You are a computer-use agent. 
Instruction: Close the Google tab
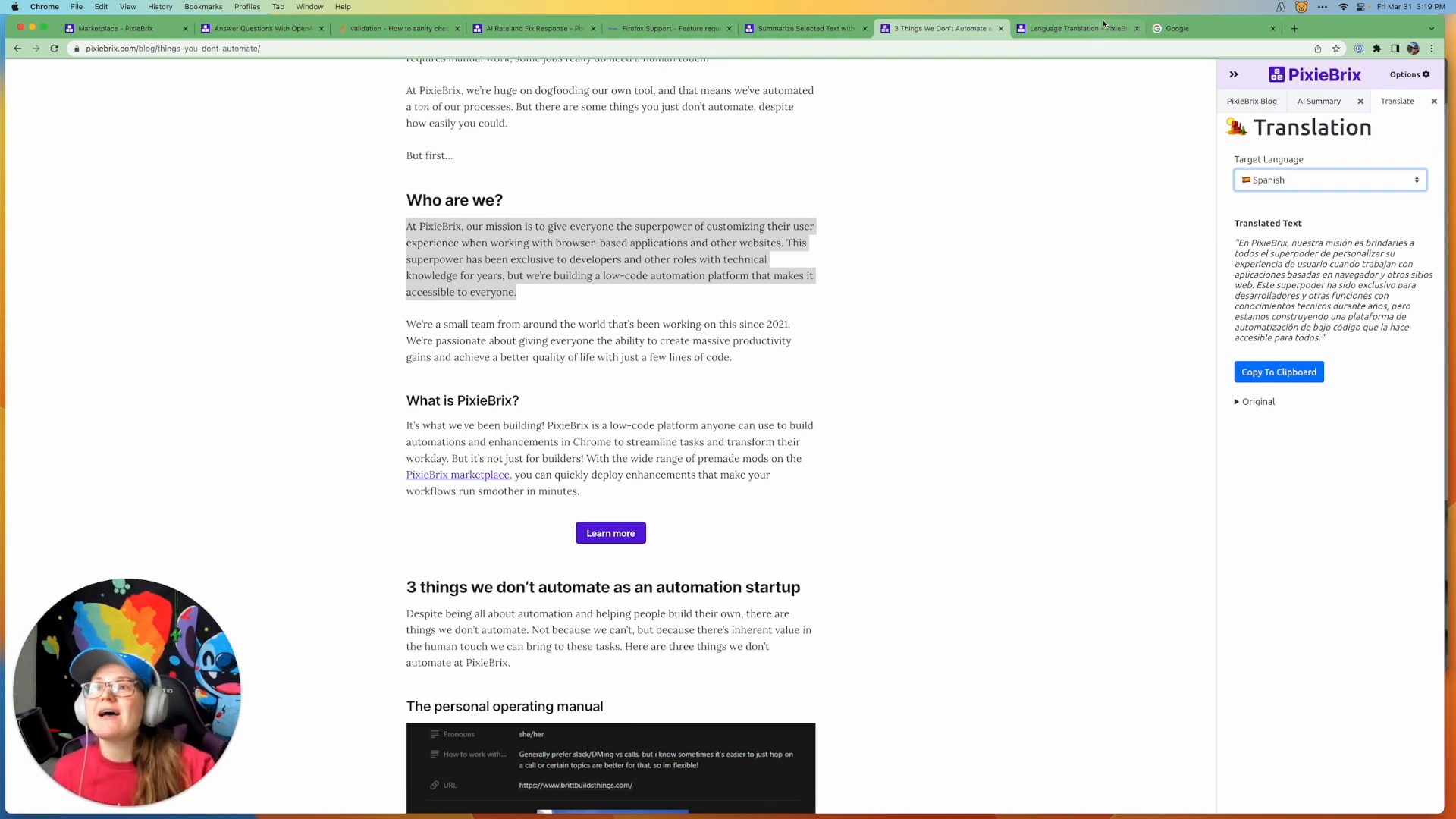(1272, 28)
